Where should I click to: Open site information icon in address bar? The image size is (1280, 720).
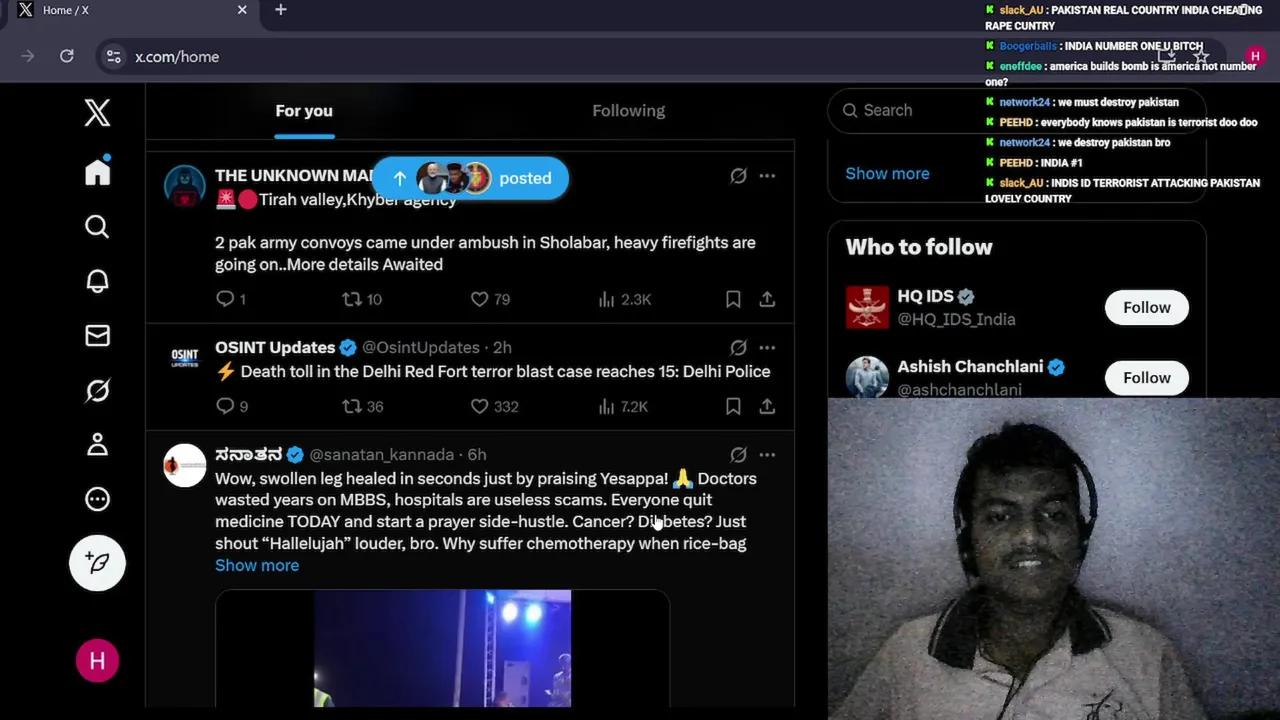point(114,57)
